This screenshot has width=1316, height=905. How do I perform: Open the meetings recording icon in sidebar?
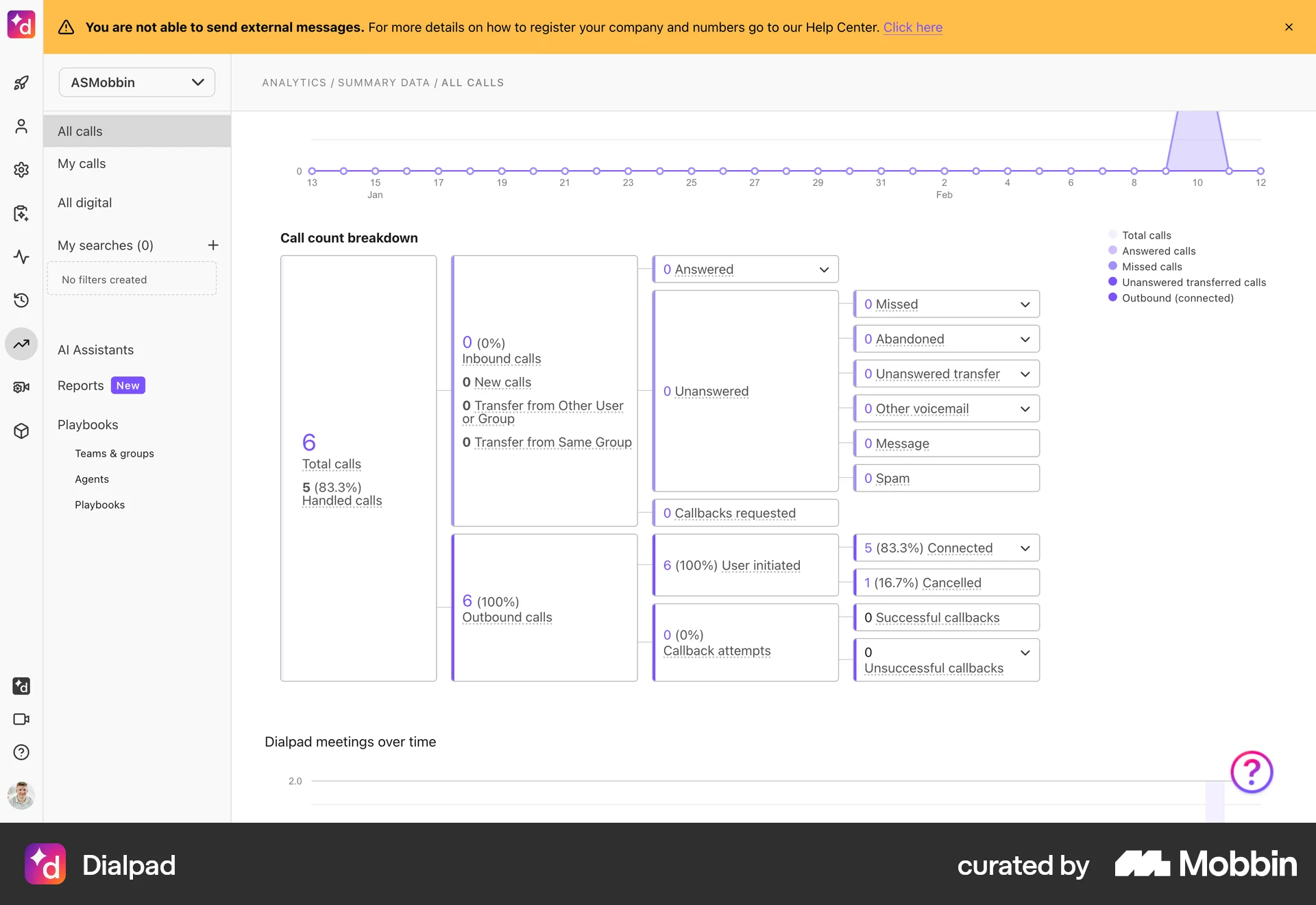point(21,387)
